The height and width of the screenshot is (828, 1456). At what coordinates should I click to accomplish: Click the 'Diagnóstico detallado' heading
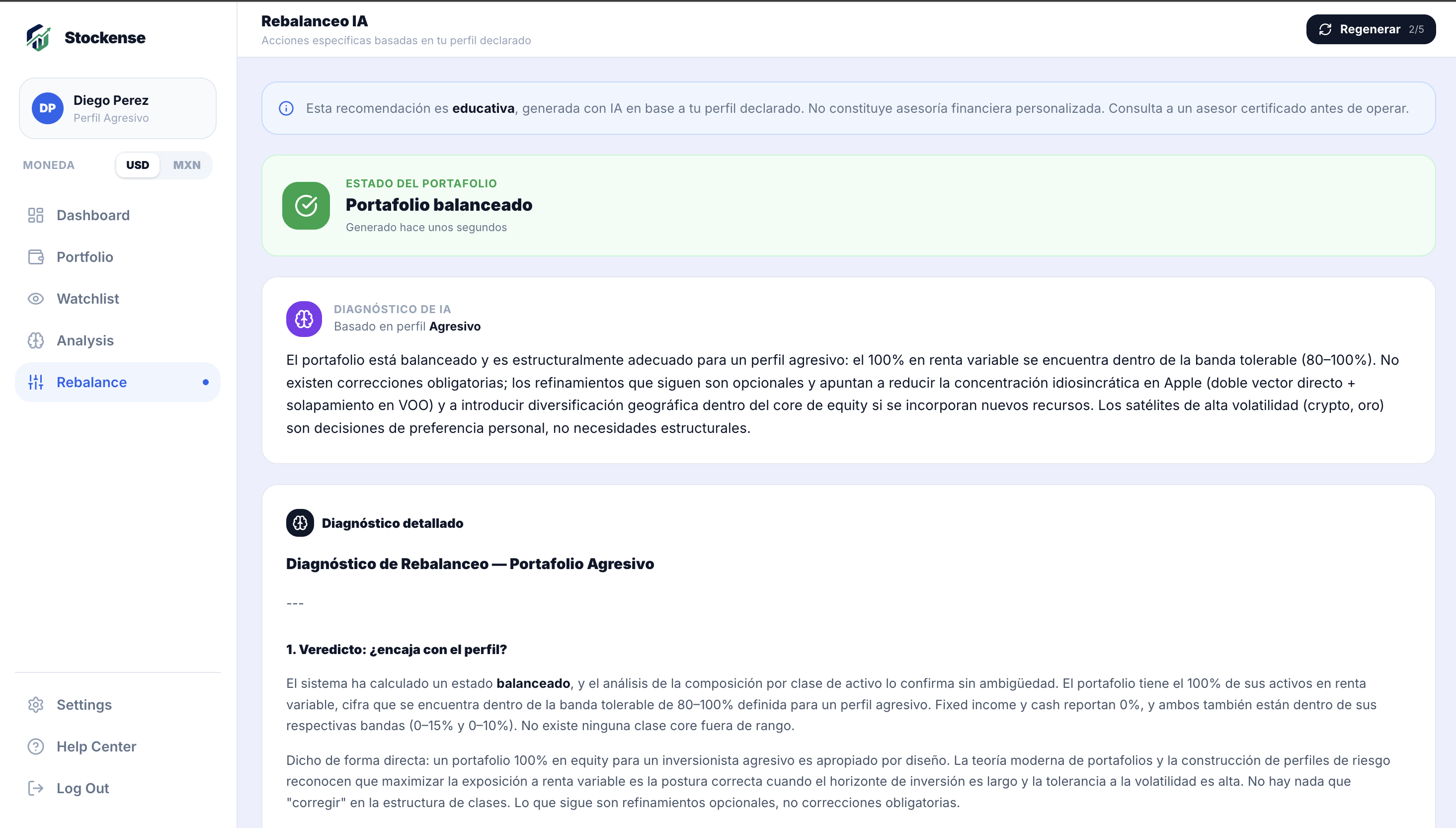392,523
